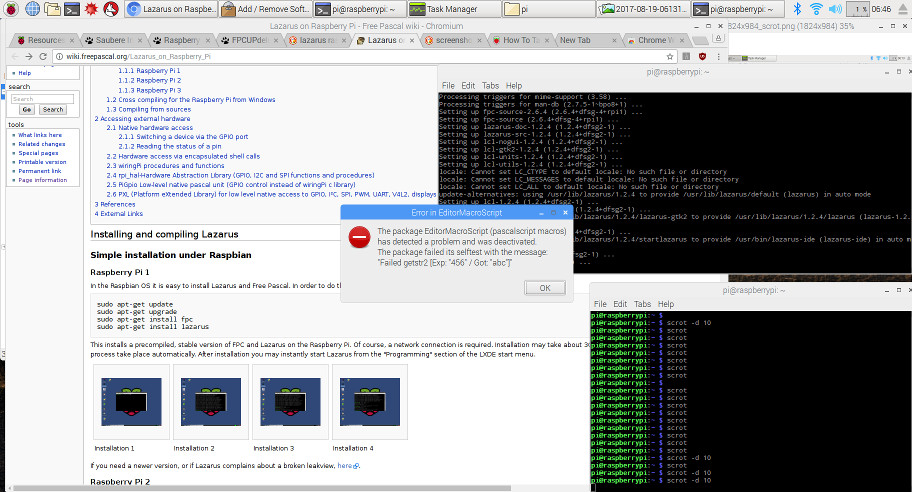
Task: Launch the web browser globe icon
Action: click(31, 9)
